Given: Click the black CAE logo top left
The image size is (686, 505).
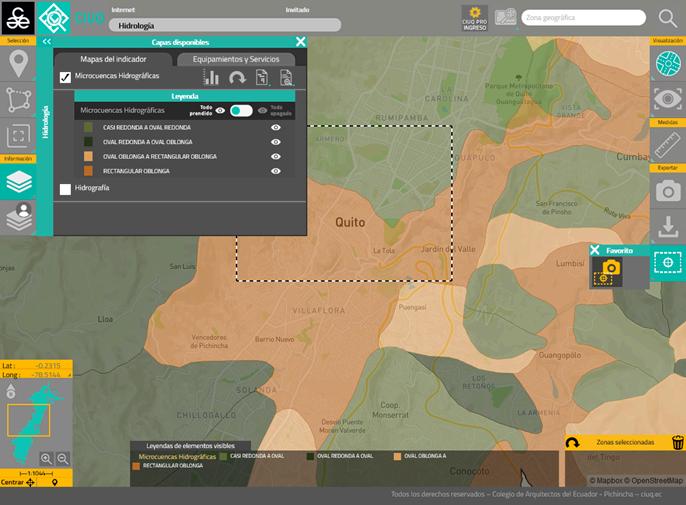Looking at the screenshot, I should [18, 18].
